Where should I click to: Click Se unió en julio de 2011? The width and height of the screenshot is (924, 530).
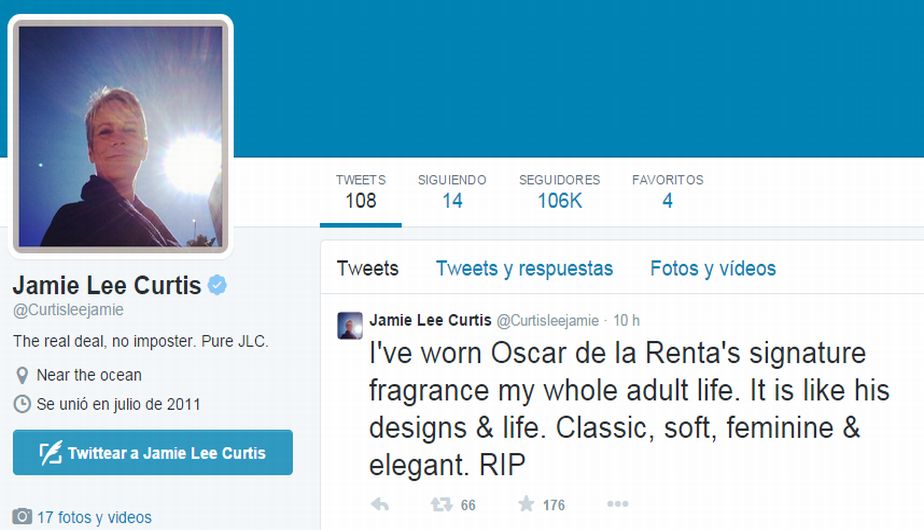(x=118, y=404)
